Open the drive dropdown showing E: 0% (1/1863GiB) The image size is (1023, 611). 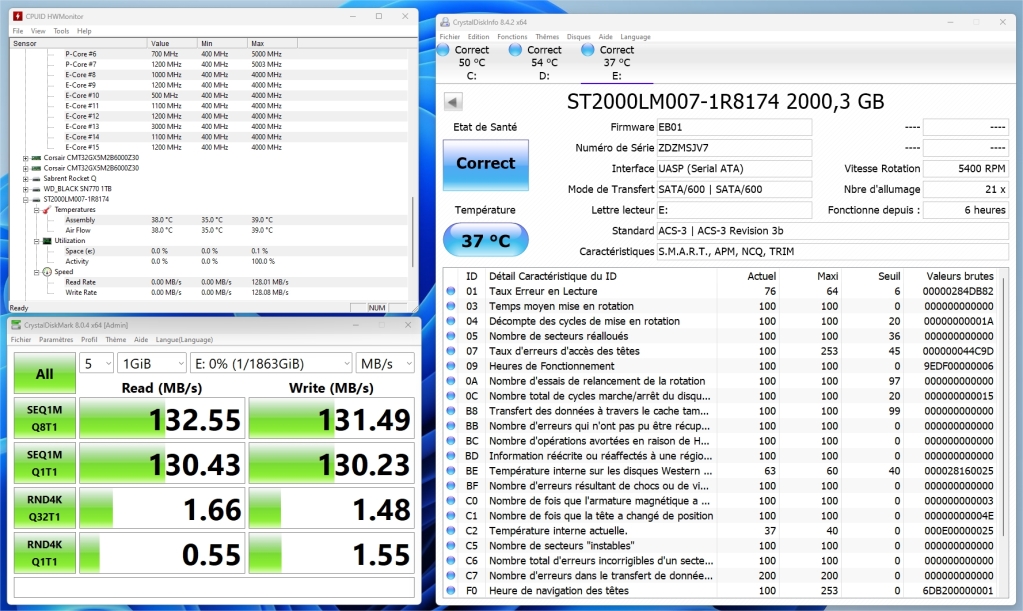click(271, 363)
